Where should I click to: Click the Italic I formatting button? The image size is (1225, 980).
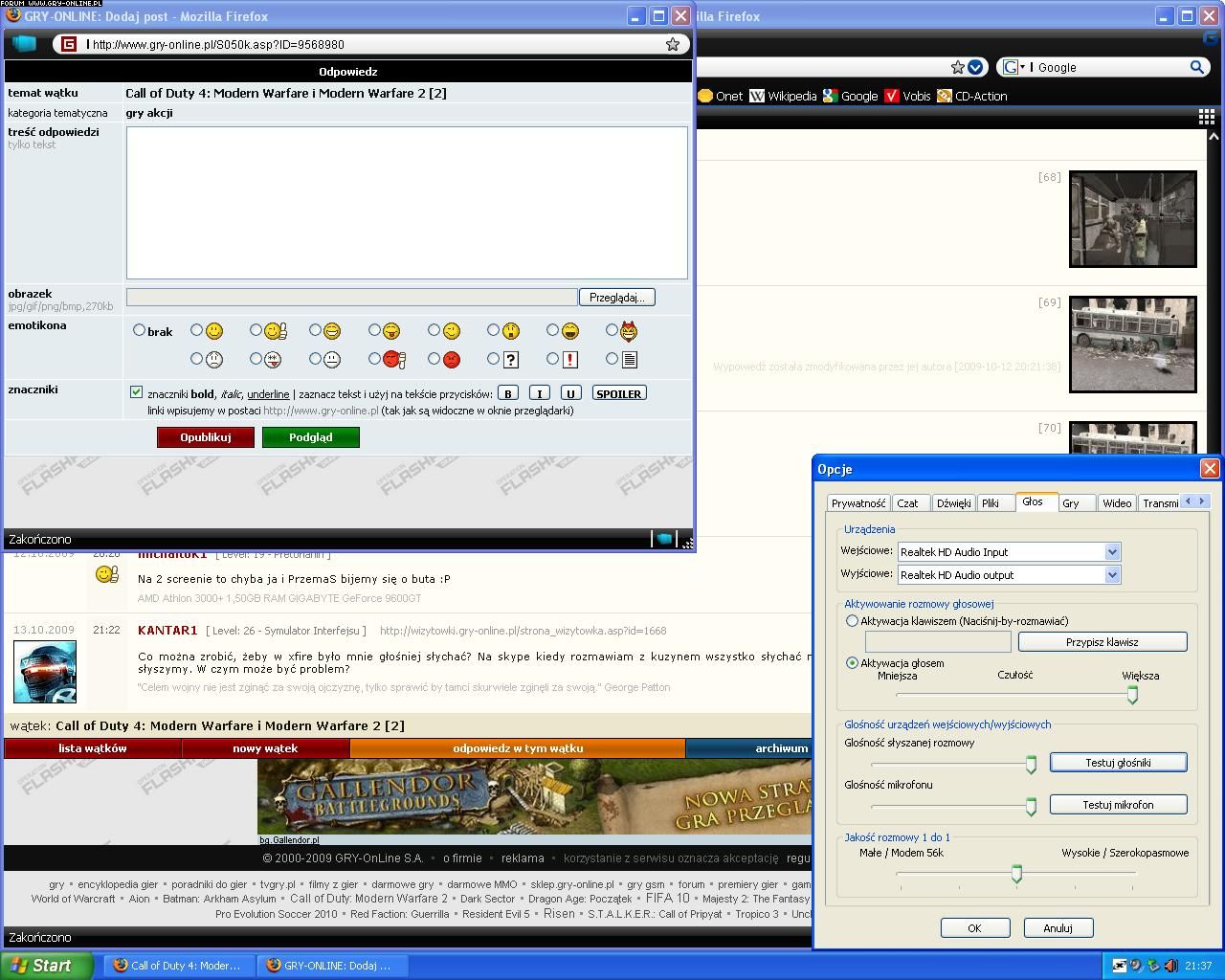tap(540, 393)
